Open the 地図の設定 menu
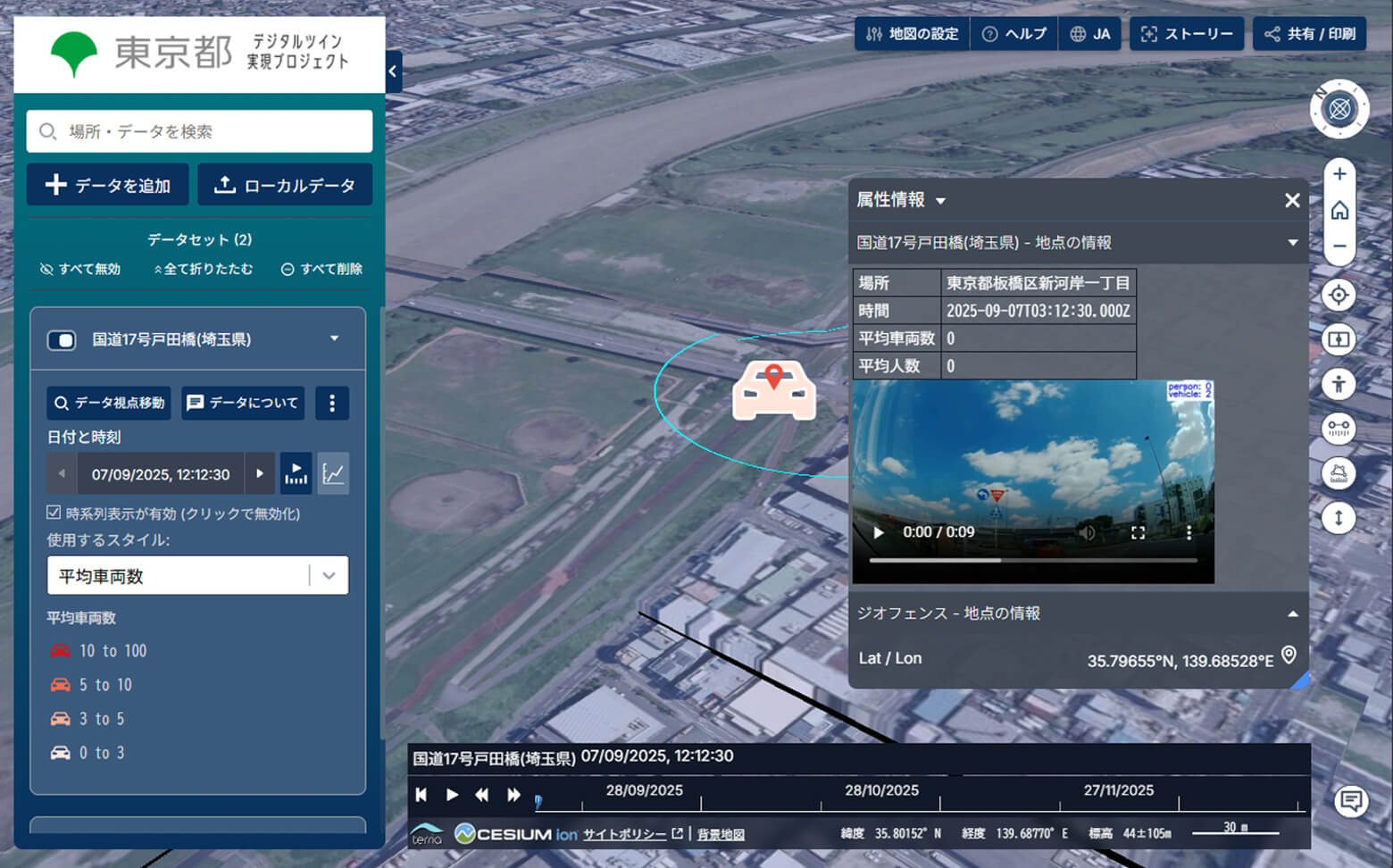The width and height of the screenshot is (1393, 868). [x=912, y=34]
